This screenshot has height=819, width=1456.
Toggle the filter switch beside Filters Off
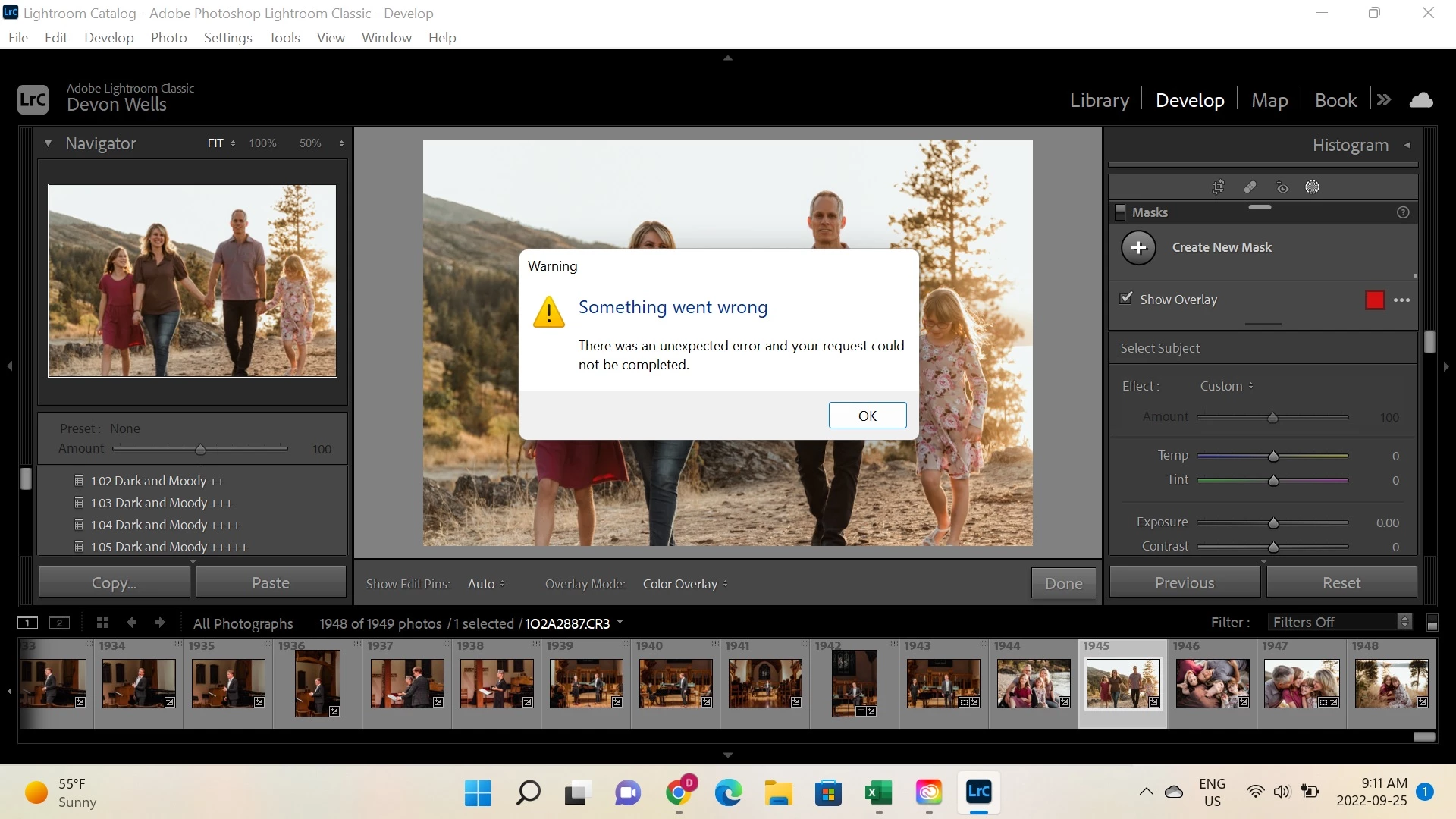1432,623
